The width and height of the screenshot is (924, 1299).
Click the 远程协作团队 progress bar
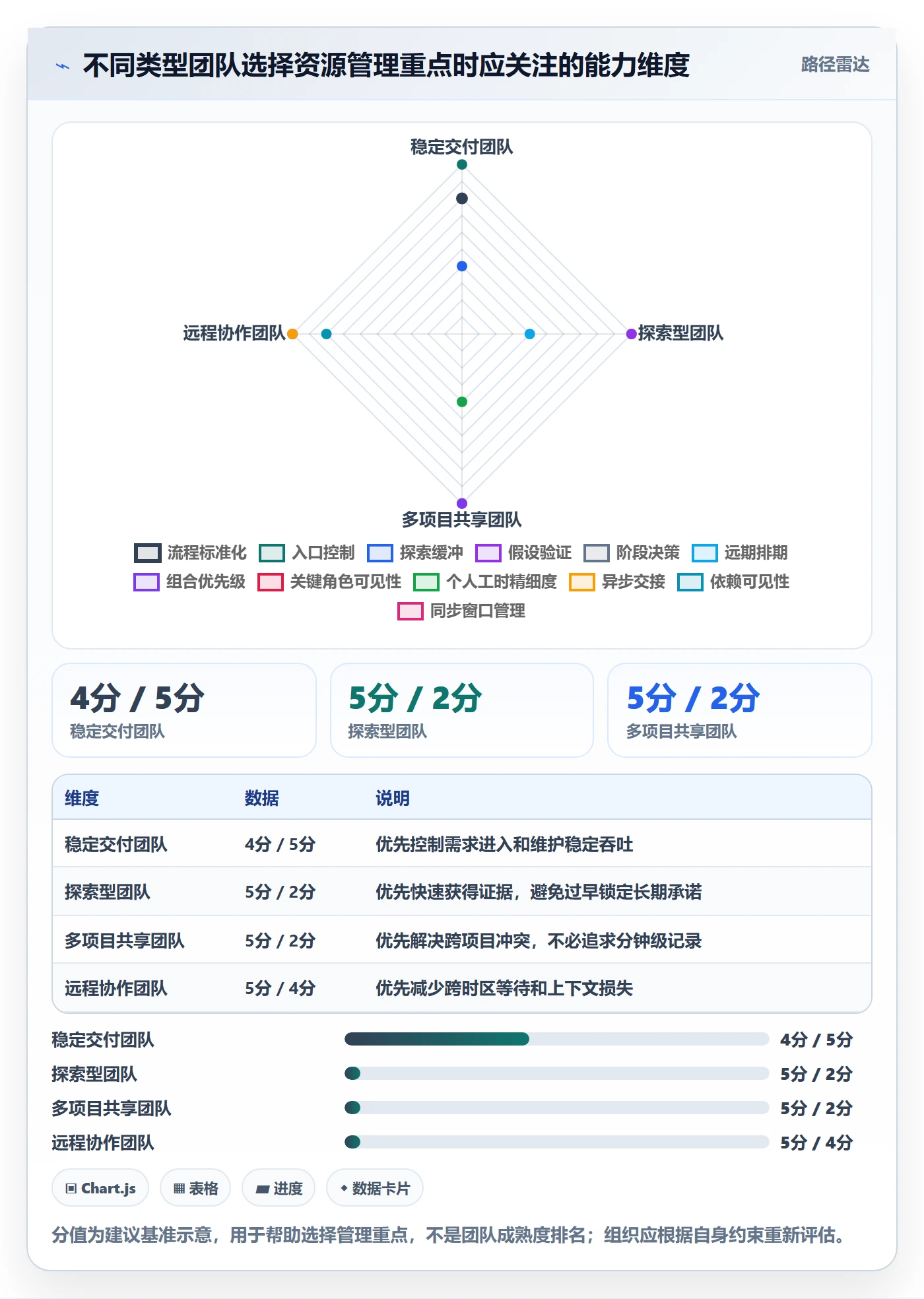[x=556, y=1142]
